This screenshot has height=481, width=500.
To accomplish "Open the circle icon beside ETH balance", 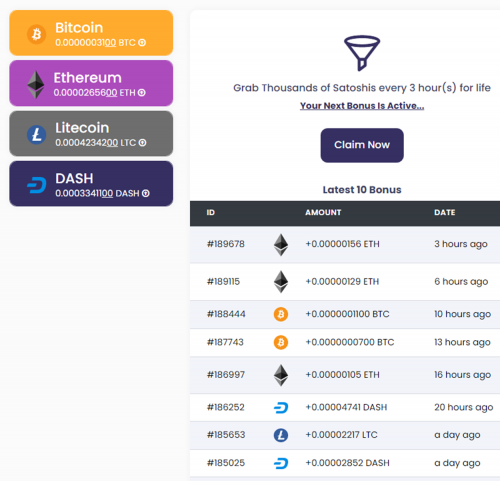I will point(142,93).
